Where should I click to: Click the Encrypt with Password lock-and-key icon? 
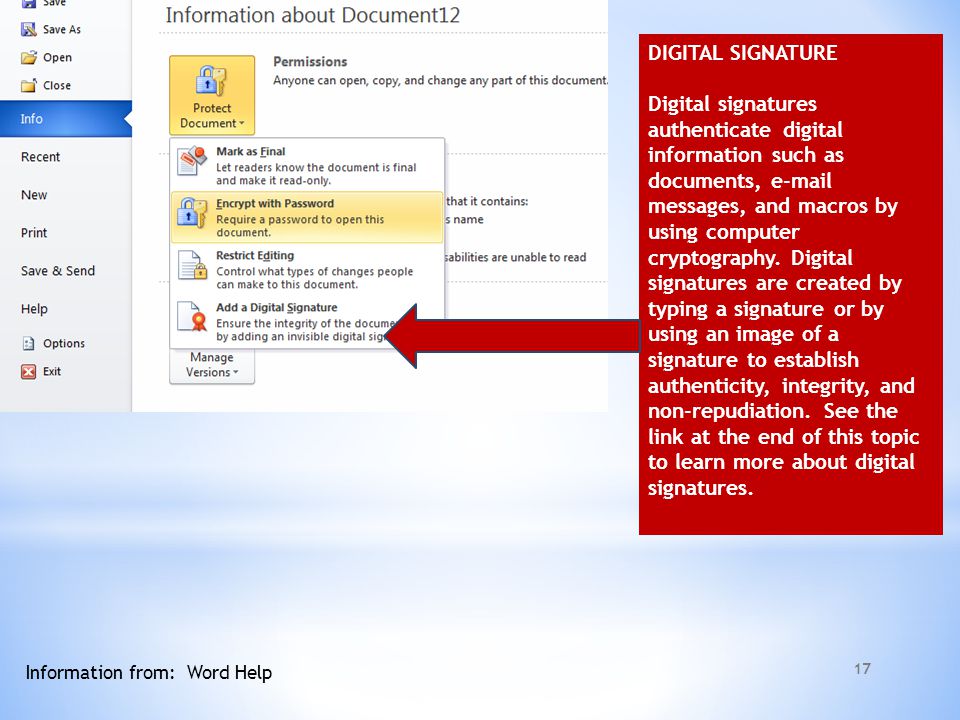[x=192, y=213]
